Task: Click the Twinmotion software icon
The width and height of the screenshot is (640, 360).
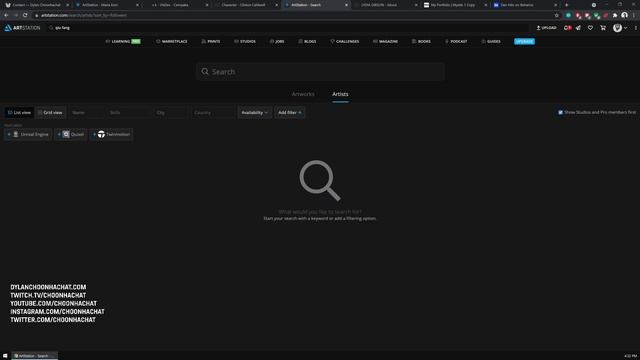Action: click(101, 134)
